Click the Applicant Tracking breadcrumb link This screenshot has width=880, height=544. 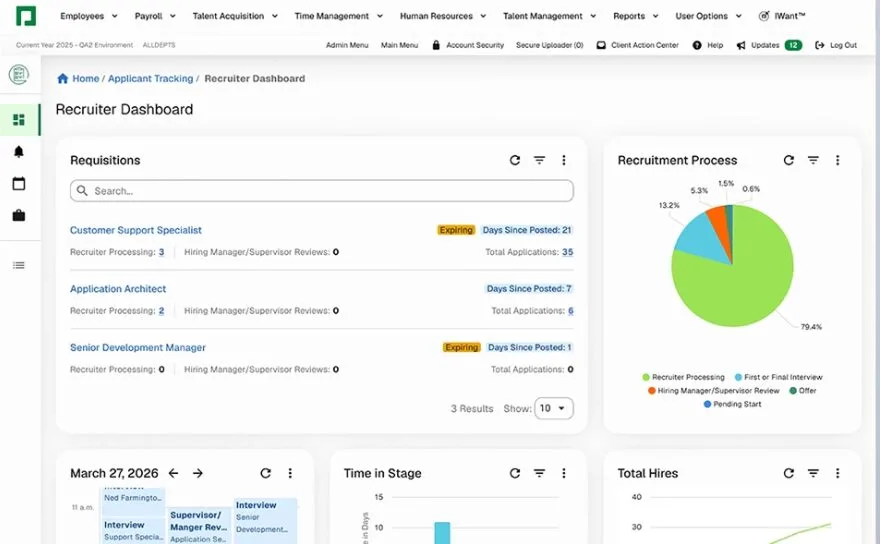(150, 79)
